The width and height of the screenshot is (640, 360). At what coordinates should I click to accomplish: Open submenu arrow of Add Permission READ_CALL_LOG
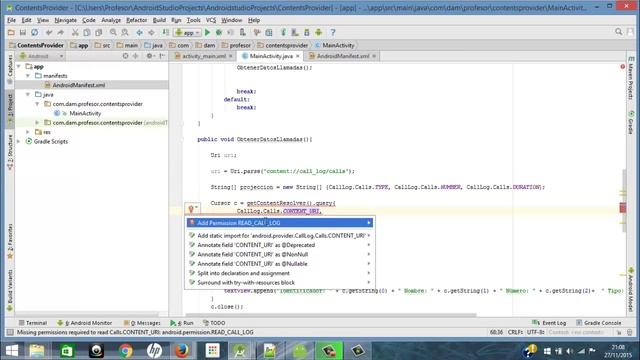click(369, 223)
